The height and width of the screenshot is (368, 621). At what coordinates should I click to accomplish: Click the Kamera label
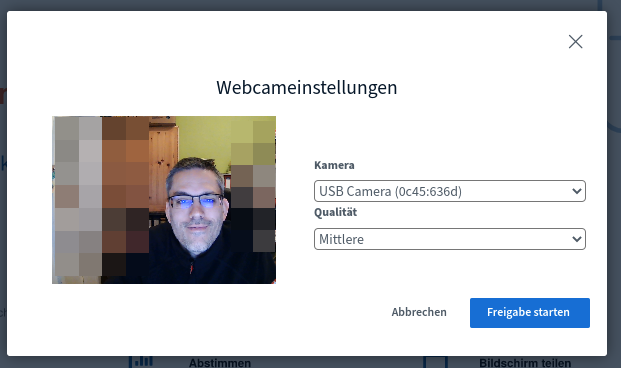[x=334, y=165]
